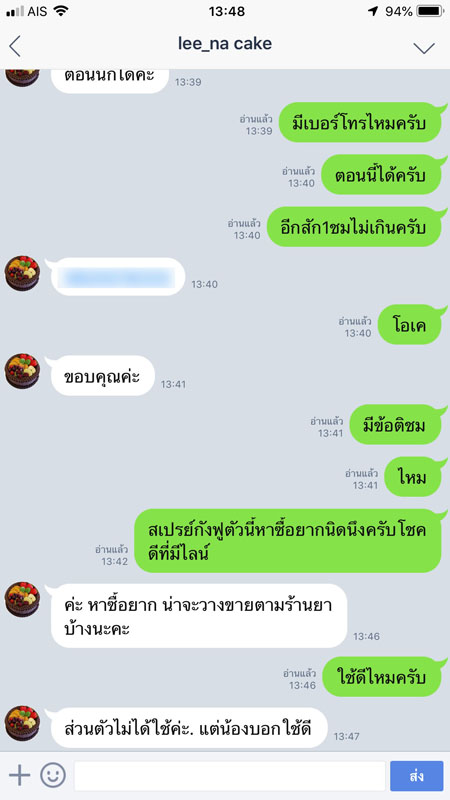Screen dimensions: 450x800
Task: Tap the Wi-Fi icon in status bar
Action: tap(61, 11)
